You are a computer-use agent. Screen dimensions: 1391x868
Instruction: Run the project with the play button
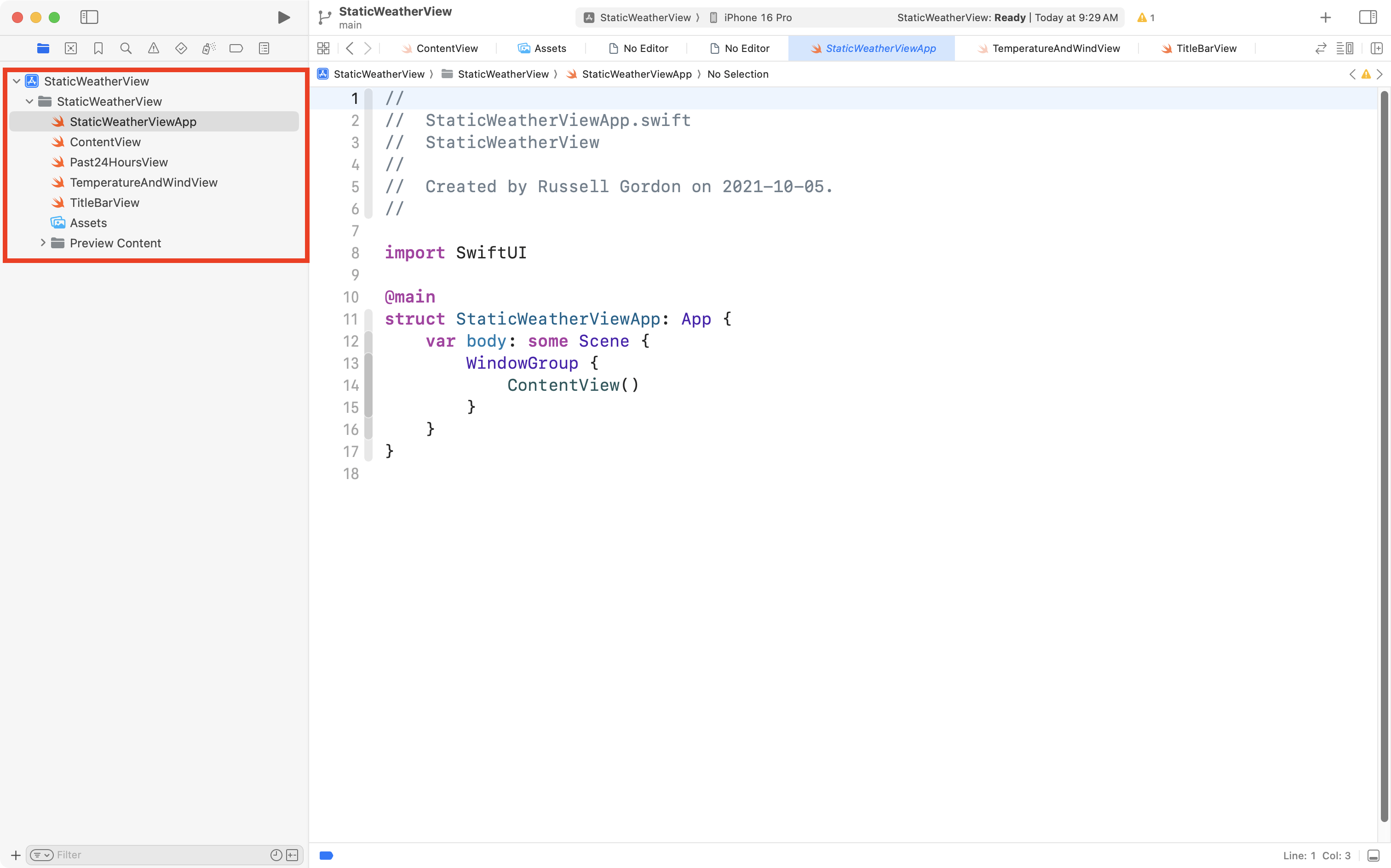[x=283, y=18]
